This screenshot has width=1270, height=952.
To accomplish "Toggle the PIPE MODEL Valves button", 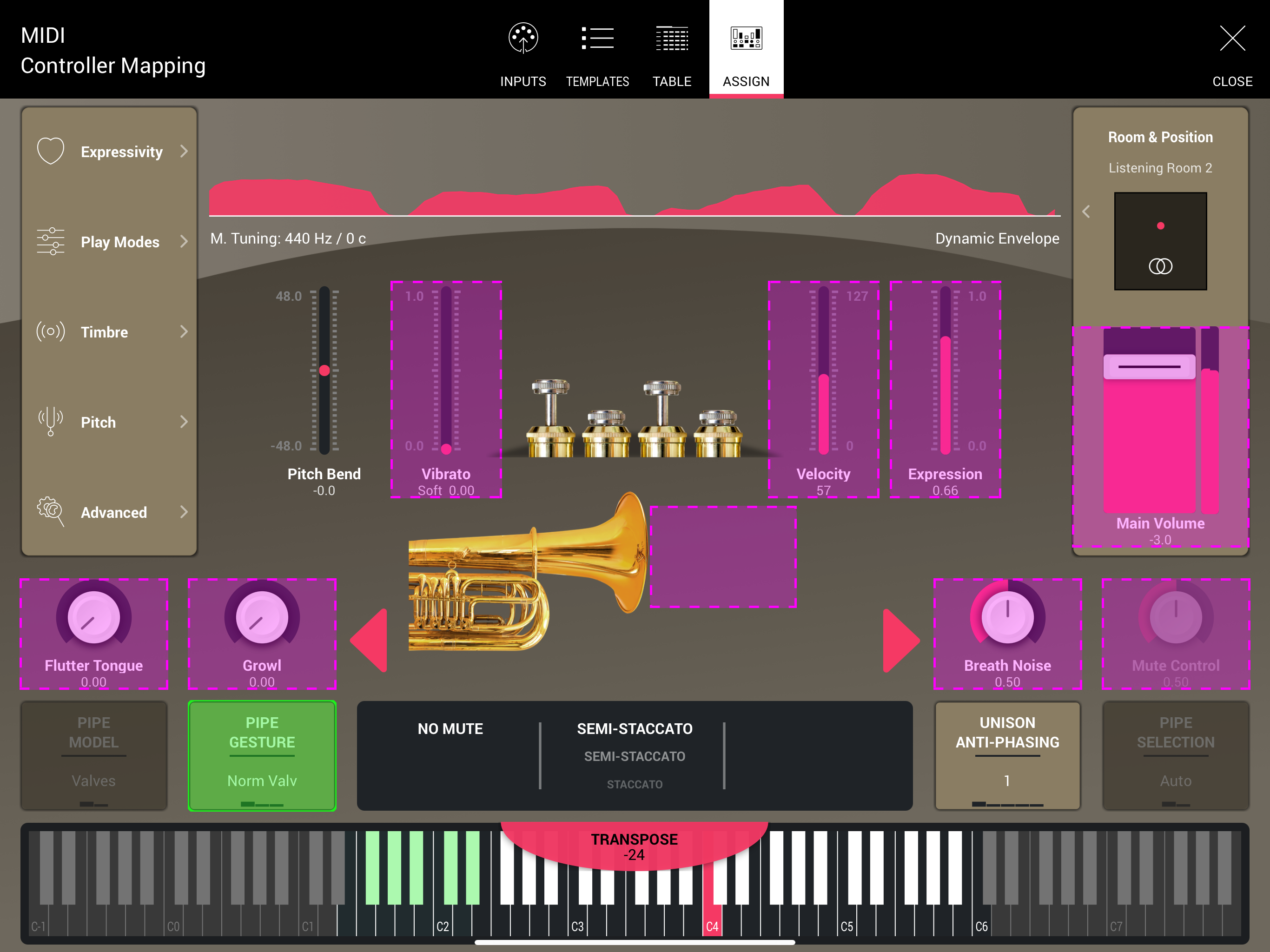I will (x=93, y=755).
